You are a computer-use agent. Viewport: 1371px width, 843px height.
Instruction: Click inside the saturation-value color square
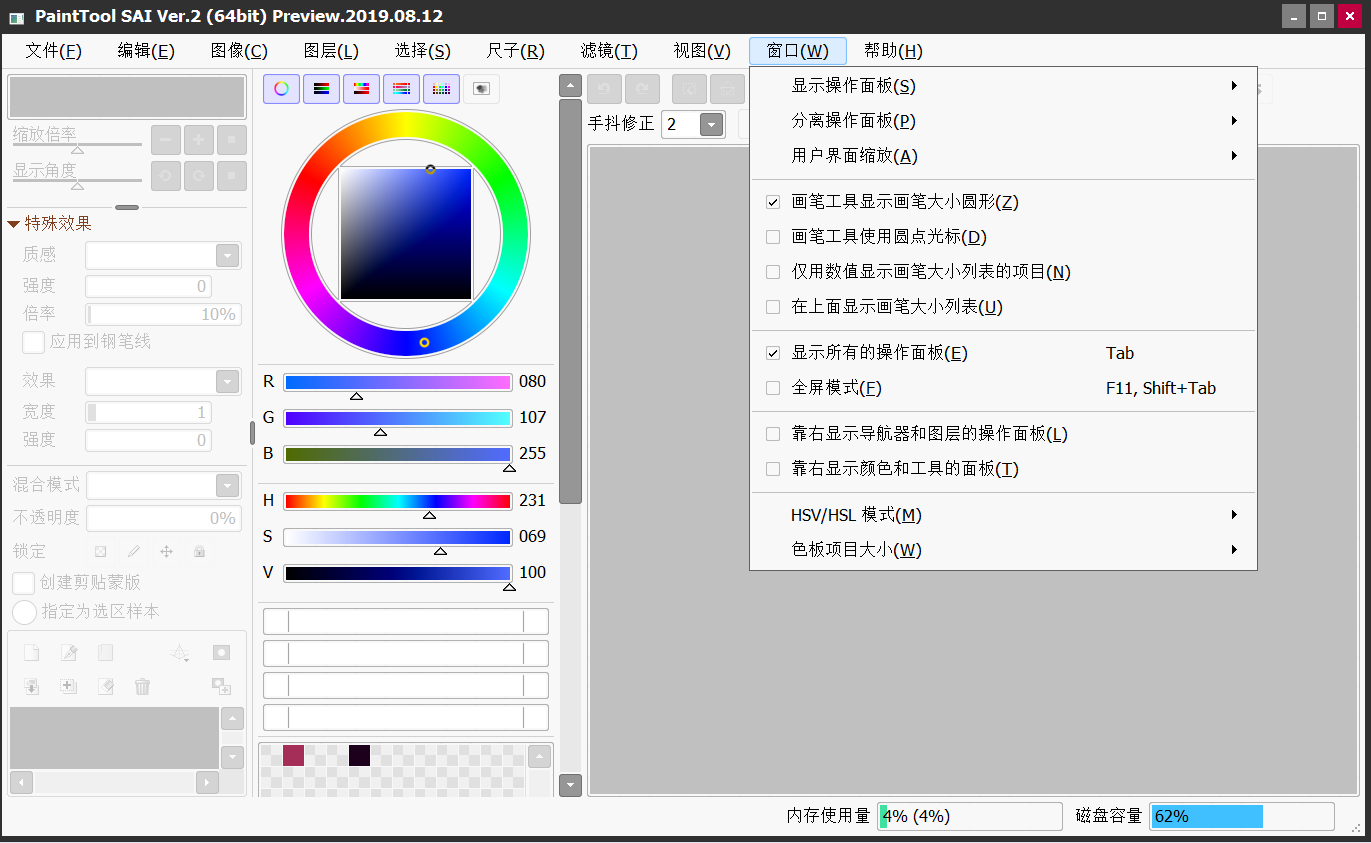(x=405, y=234)
